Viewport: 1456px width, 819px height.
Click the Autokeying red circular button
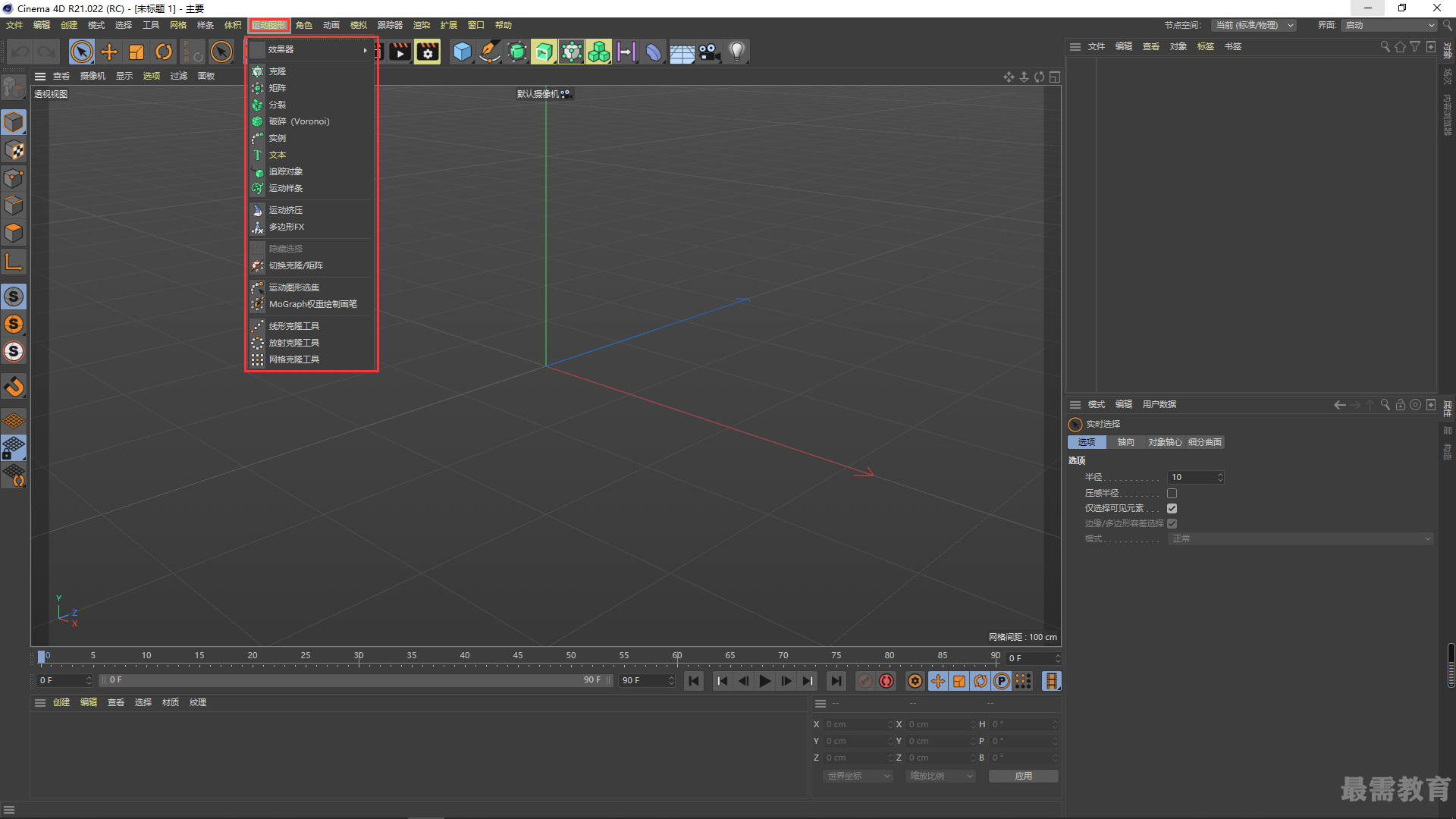886,681
